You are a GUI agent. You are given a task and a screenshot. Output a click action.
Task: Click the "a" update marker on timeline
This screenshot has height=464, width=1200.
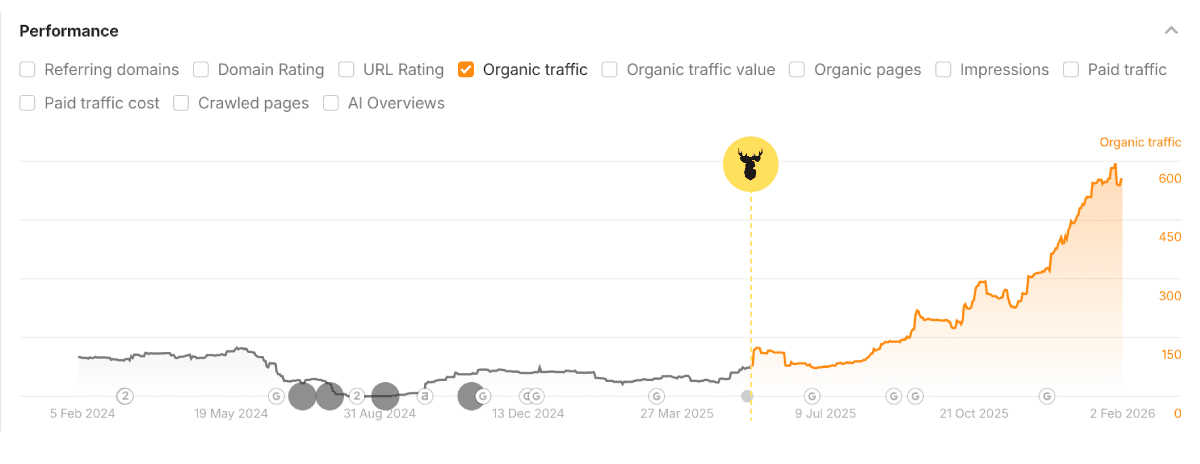pyautogui.click(x=425, y=396)
